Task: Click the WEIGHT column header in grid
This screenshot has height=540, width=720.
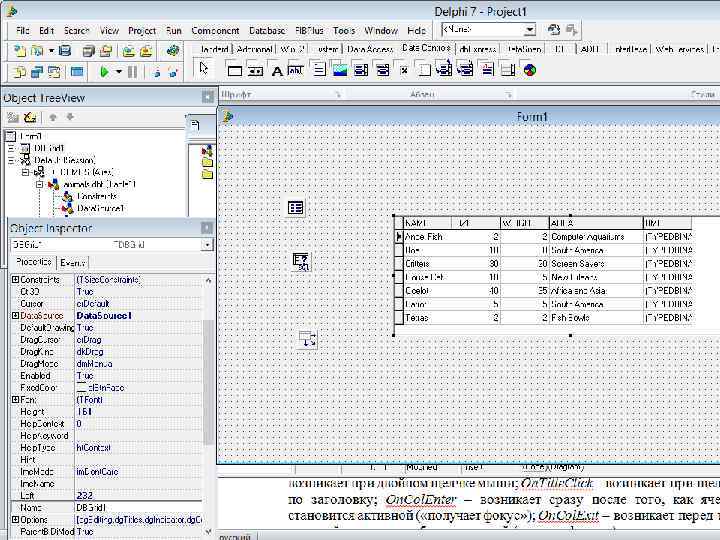Action: click(x=524, y=223)
